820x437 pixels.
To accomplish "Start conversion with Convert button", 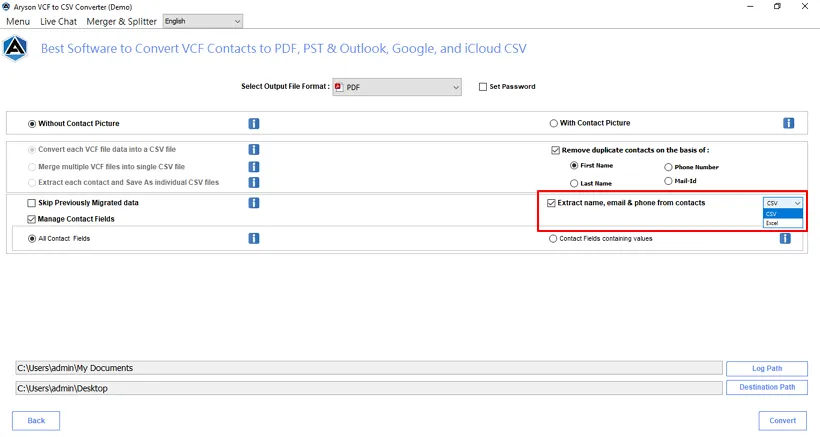I will pos(782,421).
